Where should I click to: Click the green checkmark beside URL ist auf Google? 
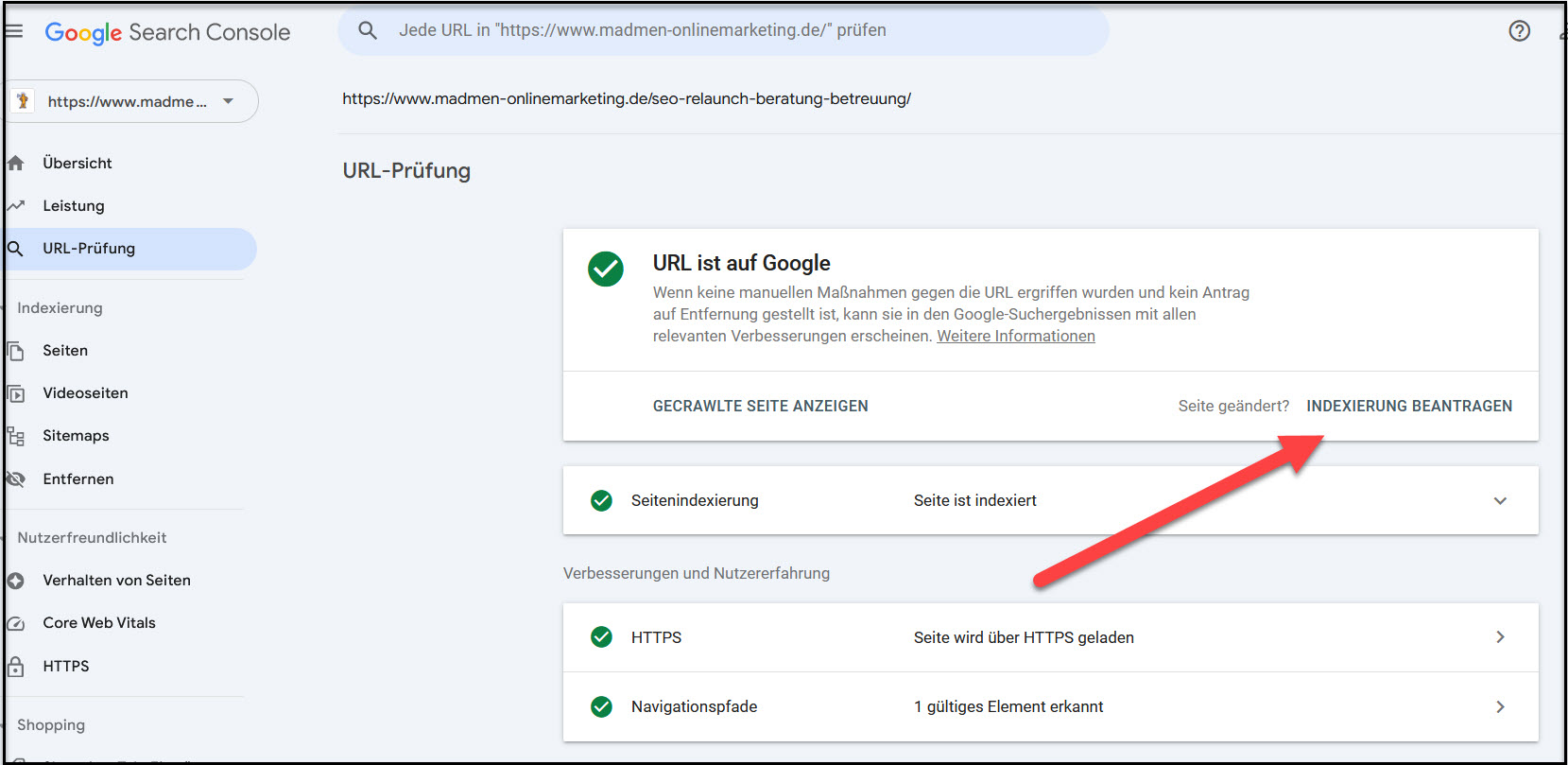606,269
